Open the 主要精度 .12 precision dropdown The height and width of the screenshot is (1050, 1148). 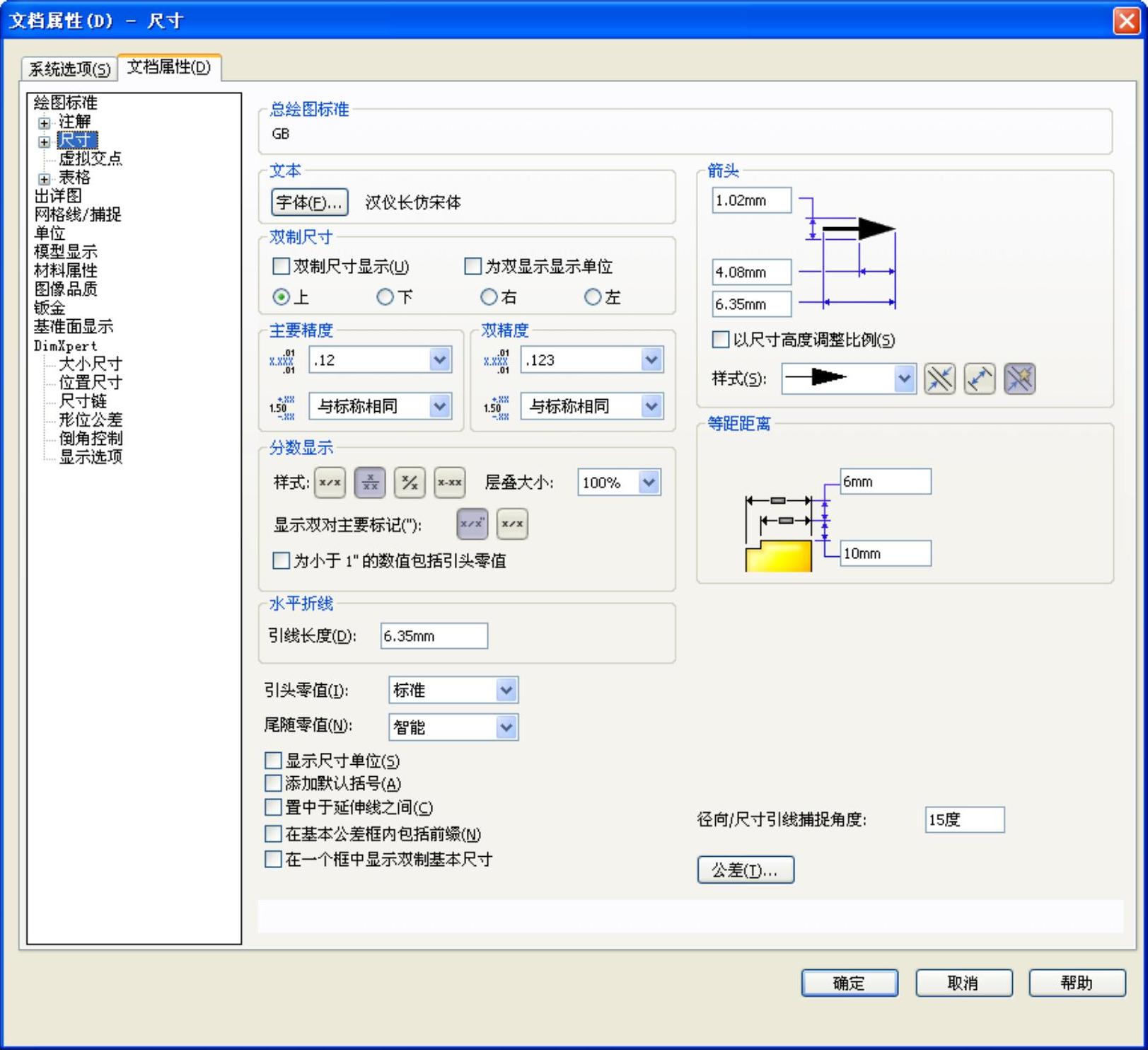click(439, 360)
